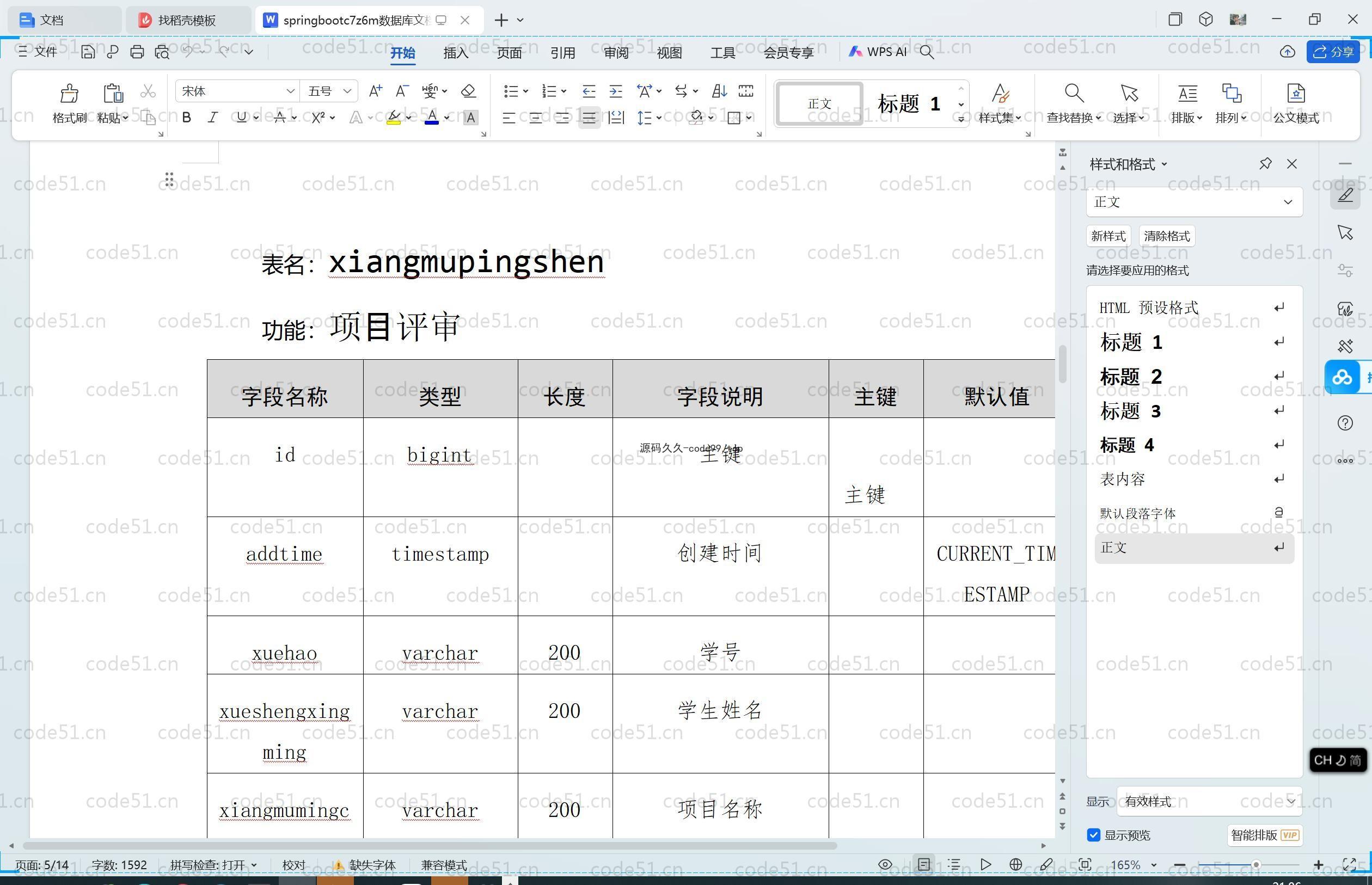Open the View (视图) ribbon tab
This screenshot has height=885, width=1372.
click(669, 52)
